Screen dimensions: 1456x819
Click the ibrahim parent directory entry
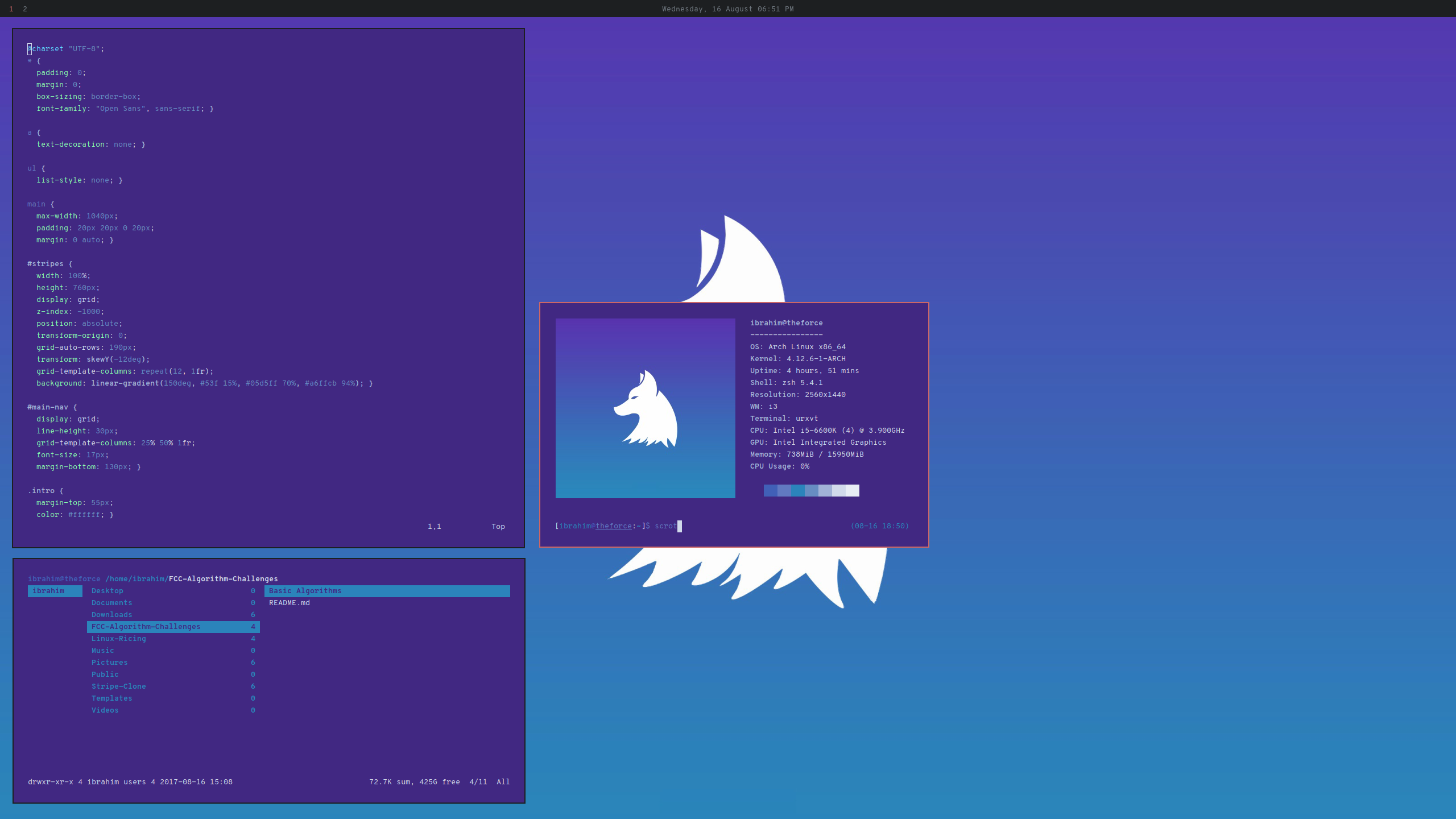[x=49, y=591]
